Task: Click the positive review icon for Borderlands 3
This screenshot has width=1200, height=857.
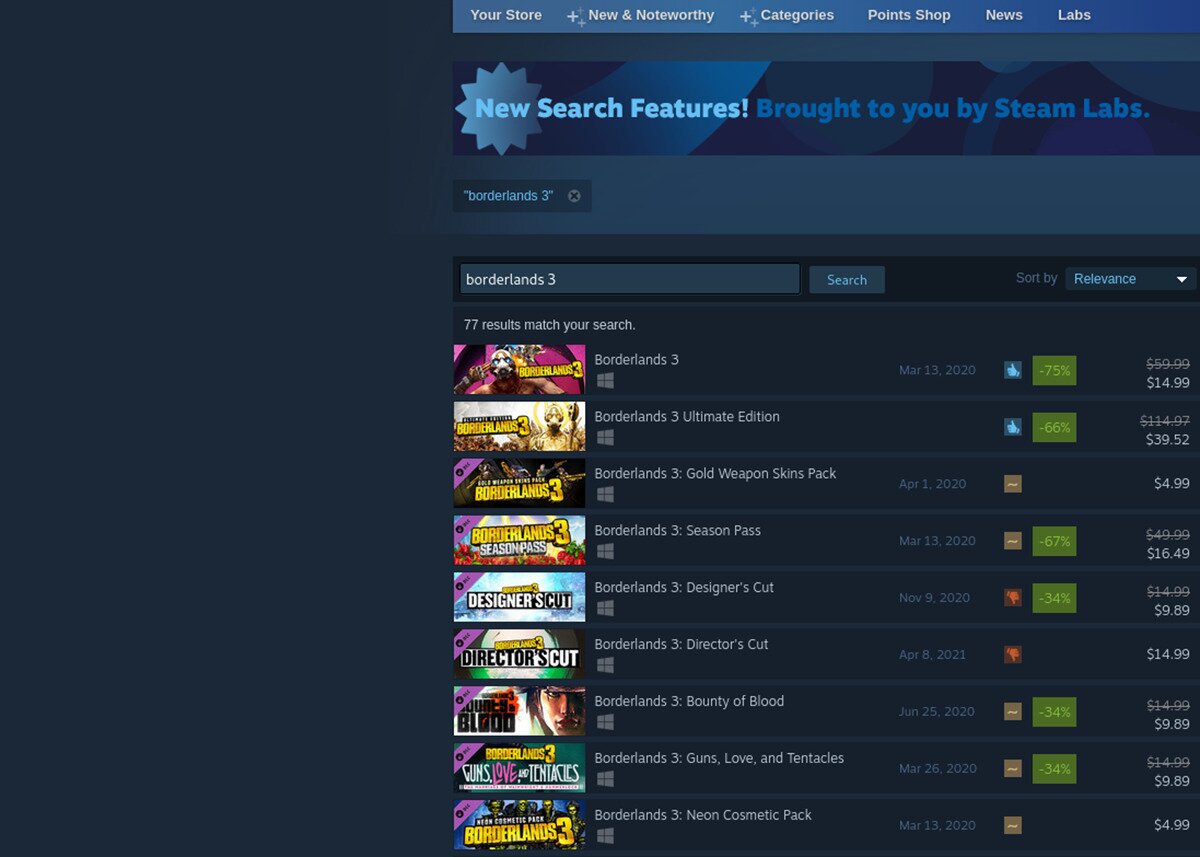Action: point(1013,370)
